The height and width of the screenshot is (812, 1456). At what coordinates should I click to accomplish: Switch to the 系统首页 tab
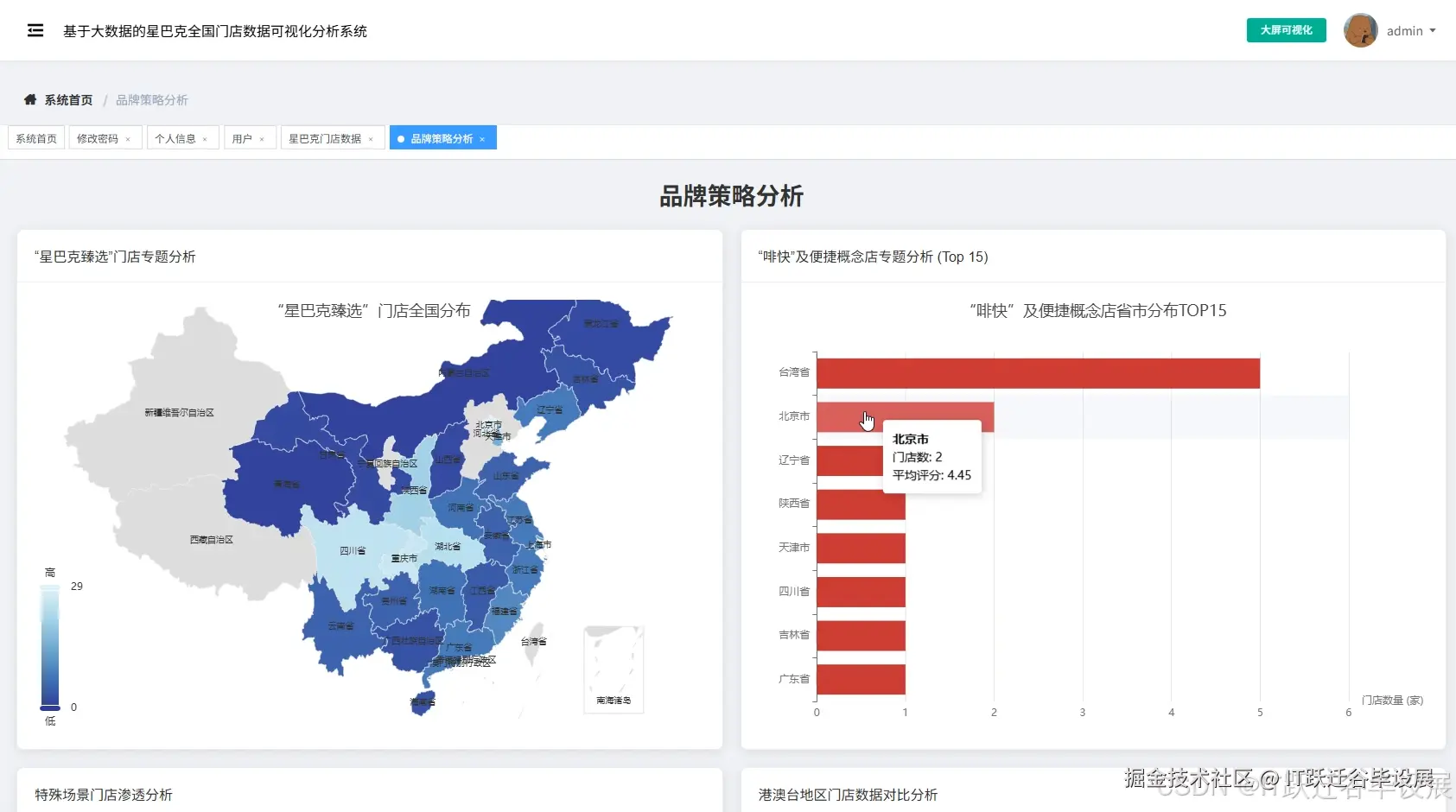35,138
